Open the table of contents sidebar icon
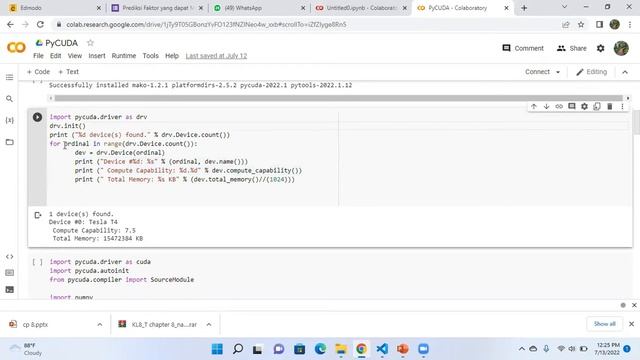640x360 pixels. [x=9, y=78]
